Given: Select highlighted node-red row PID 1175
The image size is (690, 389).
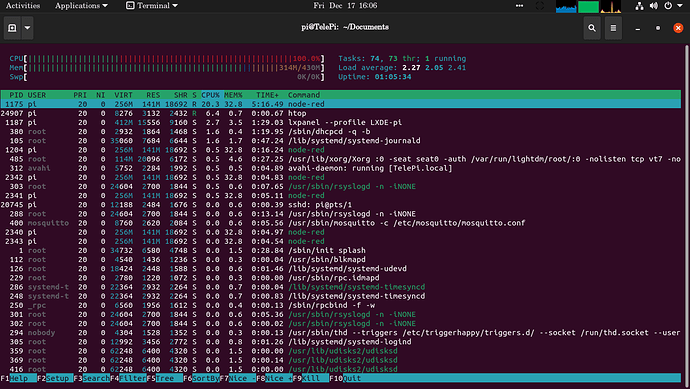Looking at the screenshot, I should coord(341,104).
